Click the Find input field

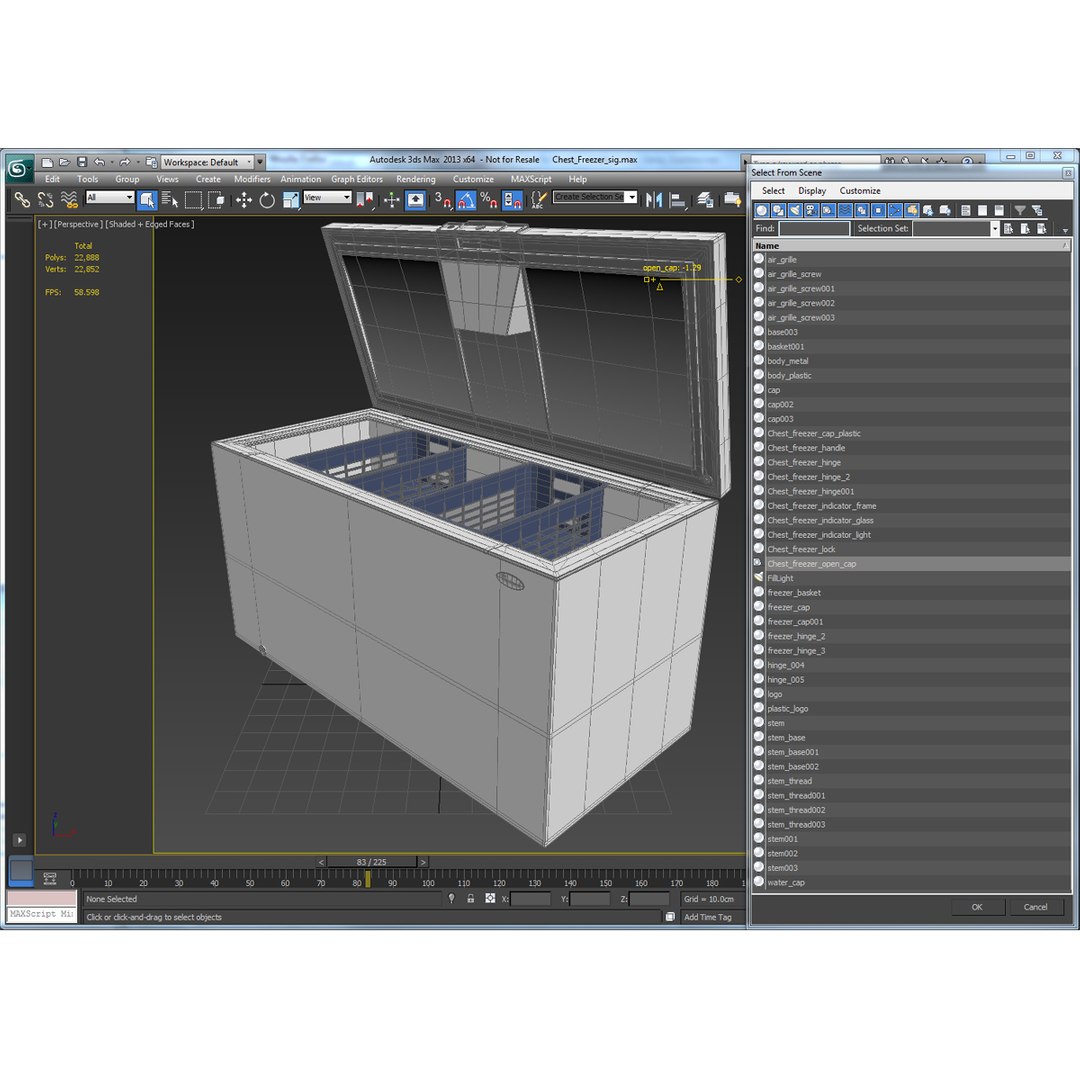pyautogui.click(x=814, y=229)
